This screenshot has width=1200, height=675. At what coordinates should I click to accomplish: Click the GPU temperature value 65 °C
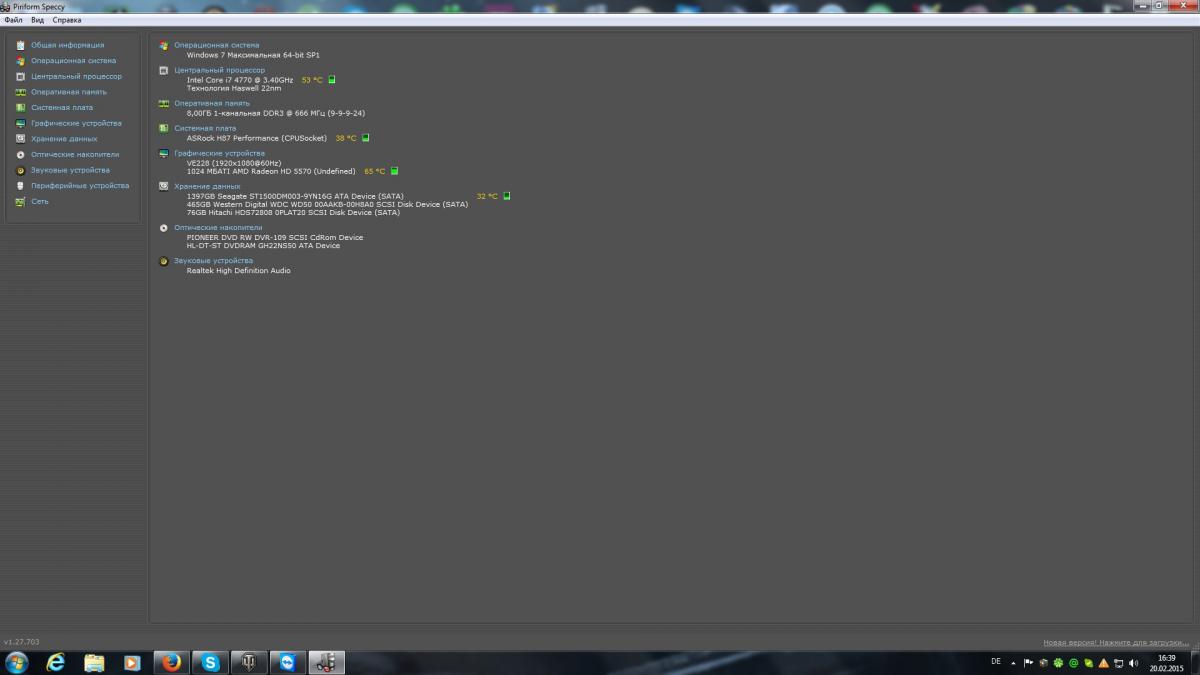(375, 171)
